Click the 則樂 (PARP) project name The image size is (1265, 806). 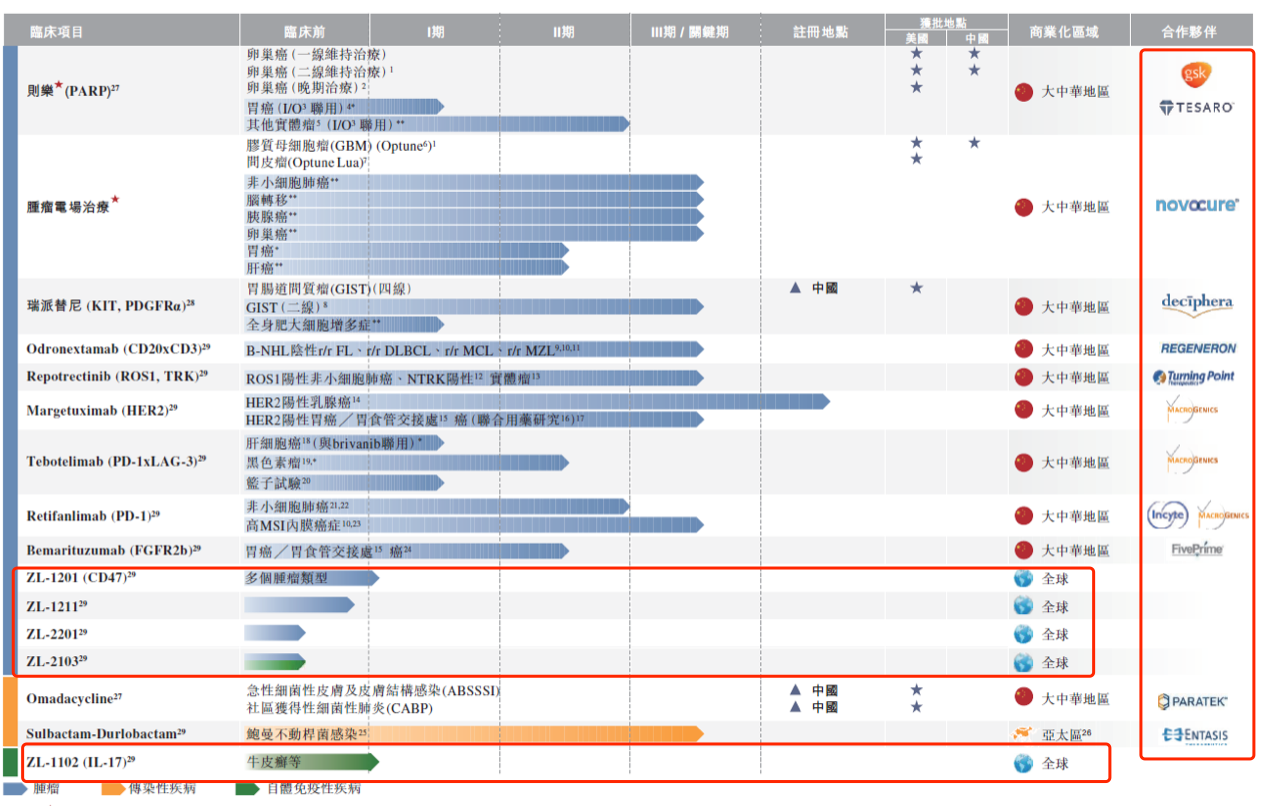tap(74, 91)
